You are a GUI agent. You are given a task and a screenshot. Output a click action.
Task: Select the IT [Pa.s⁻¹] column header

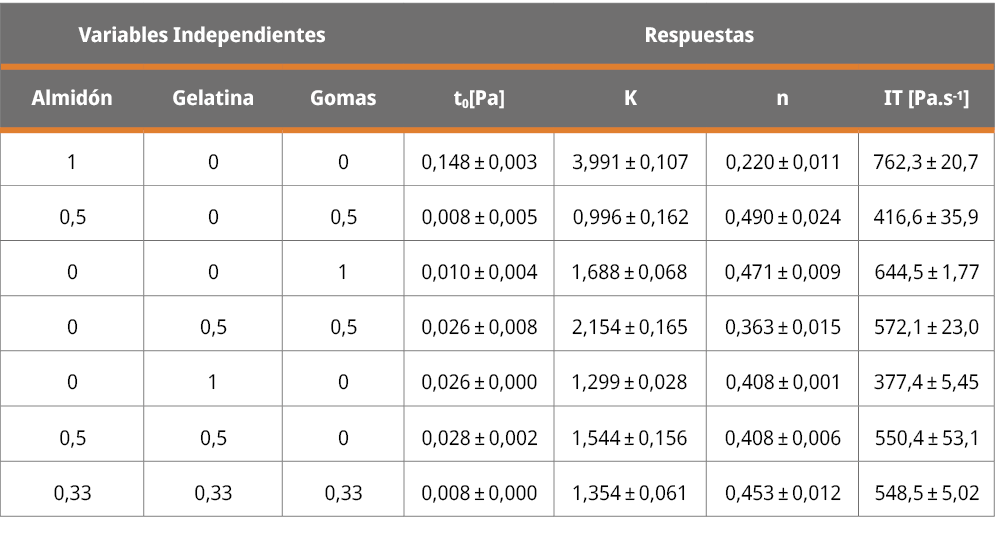(926, 98)
